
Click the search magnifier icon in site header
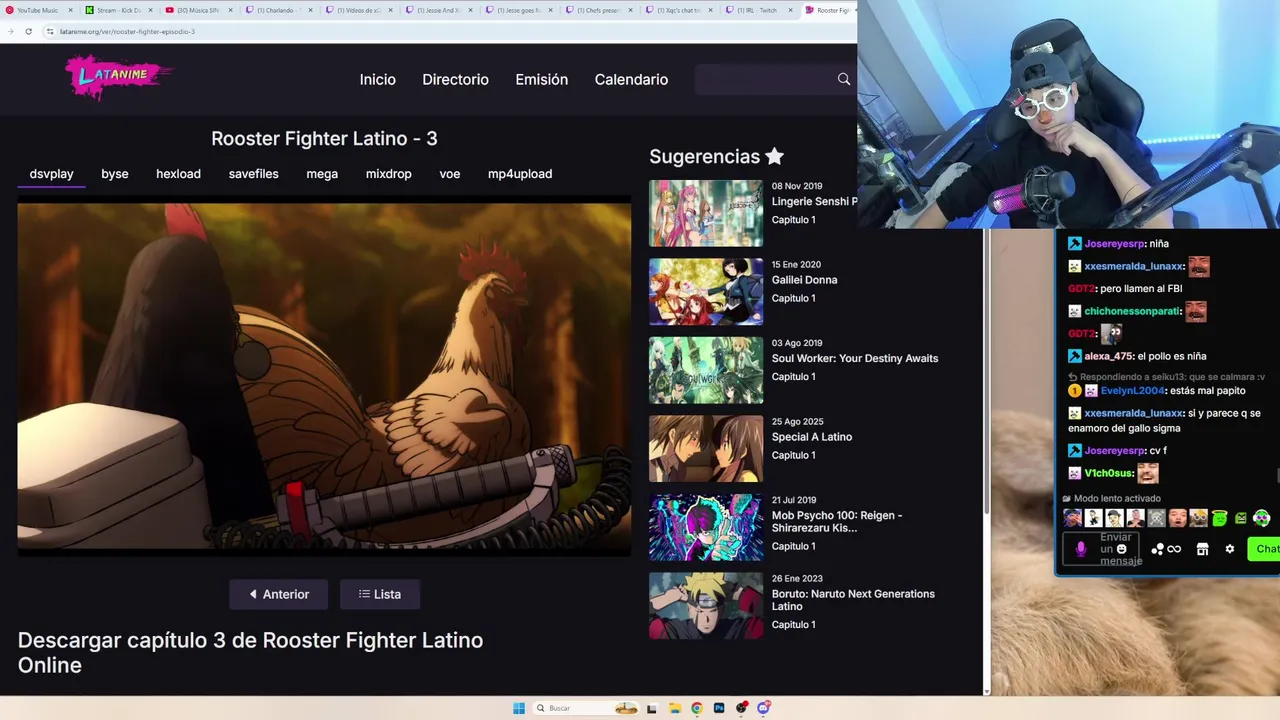coord(844,79)
